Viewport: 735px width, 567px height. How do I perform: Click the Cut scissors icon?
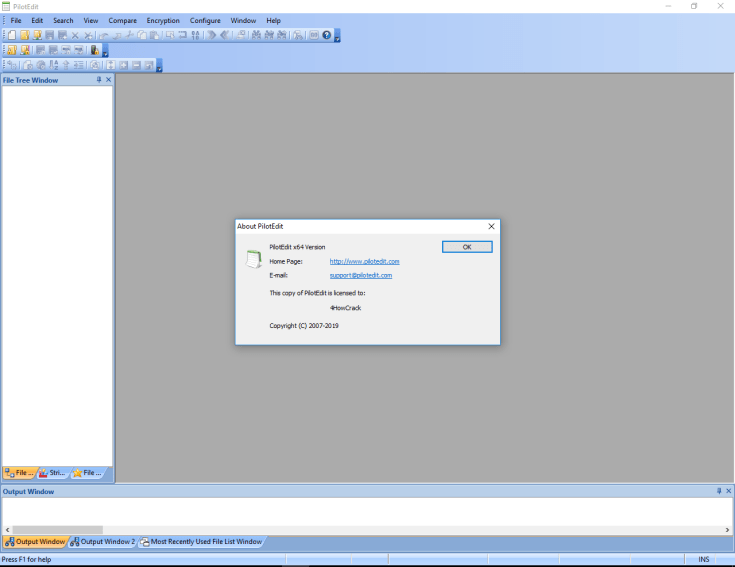click(129, 35)
